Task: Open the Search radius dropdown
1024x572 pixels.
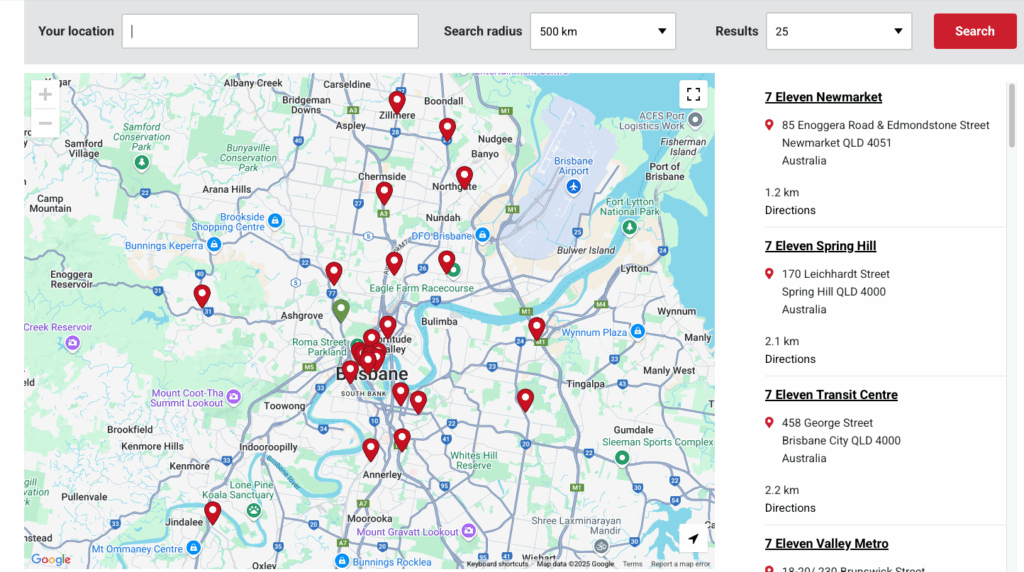Action: pos(602,31)
